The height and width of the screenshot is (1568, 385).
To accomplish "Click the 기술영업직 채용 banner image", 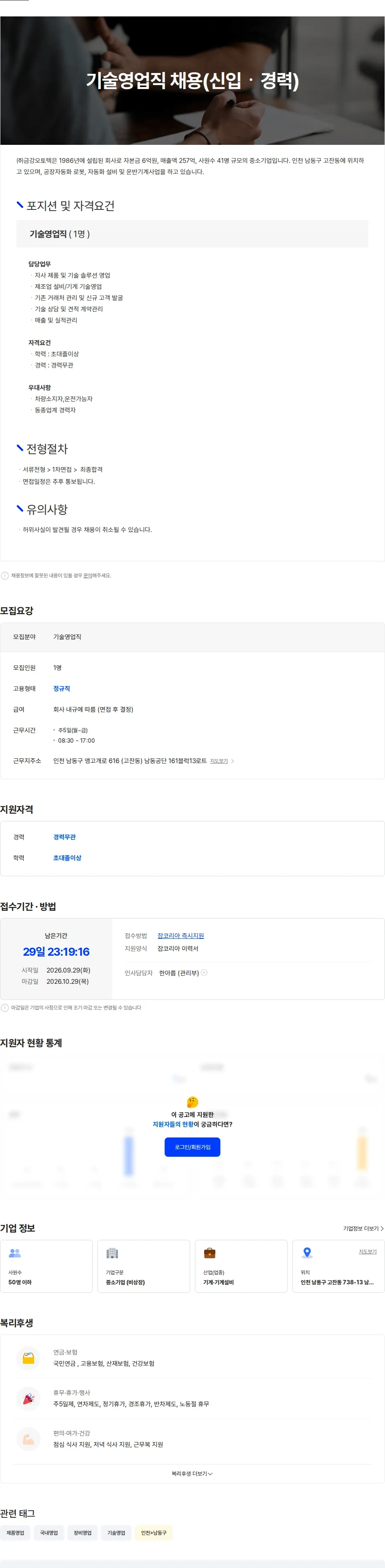I will (x=192, y=80).
